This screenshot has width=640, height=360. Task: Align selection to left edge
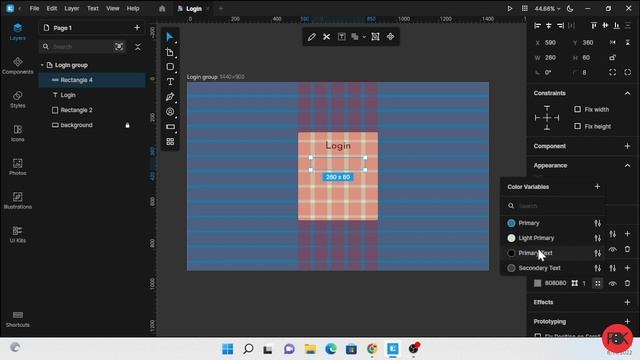538,26
